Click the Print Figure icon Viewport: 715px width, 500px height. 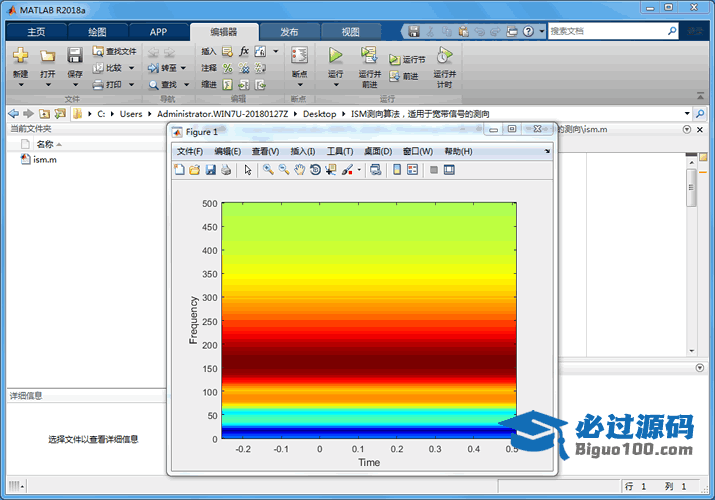(226, 170)
